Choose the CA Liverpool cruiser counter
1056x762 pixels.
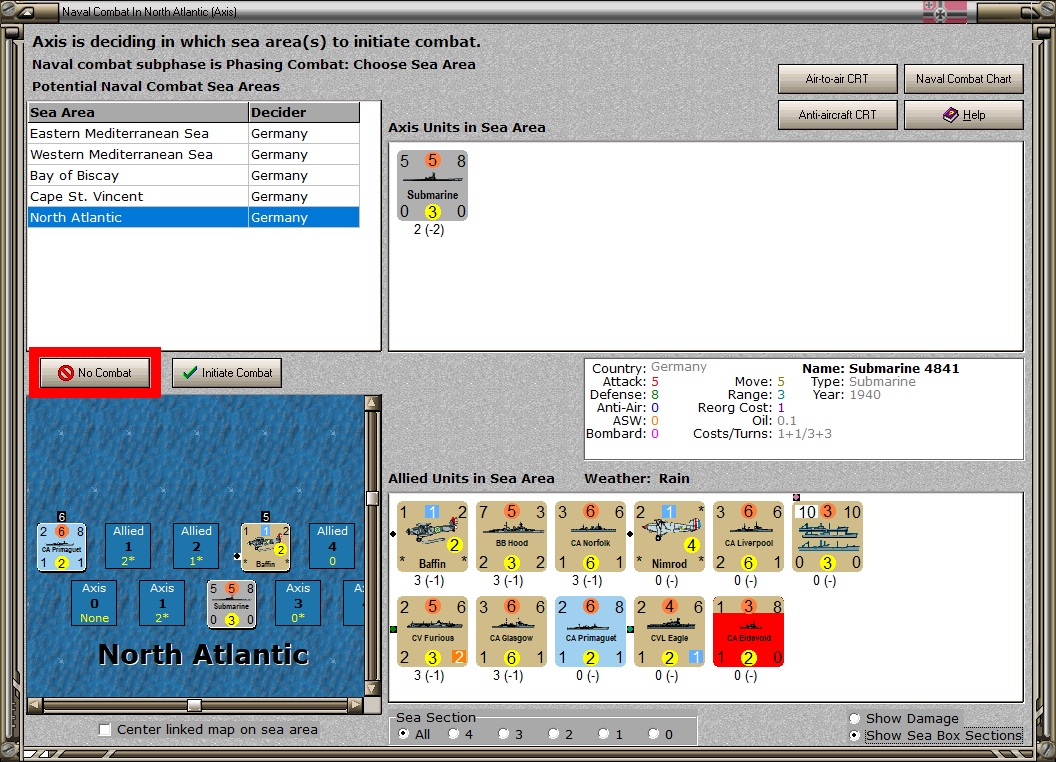(748, 536)
